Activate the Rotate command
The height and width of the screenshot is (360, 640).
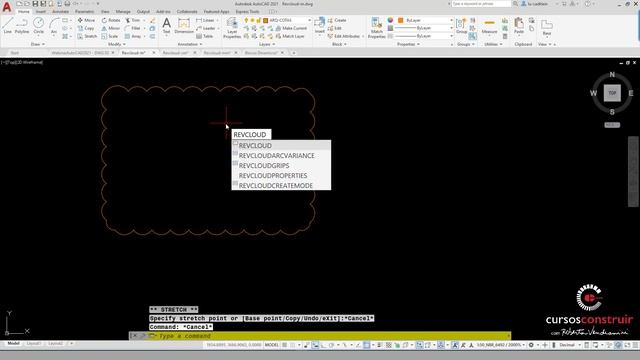pyautogui.click(x=111, y=20)
